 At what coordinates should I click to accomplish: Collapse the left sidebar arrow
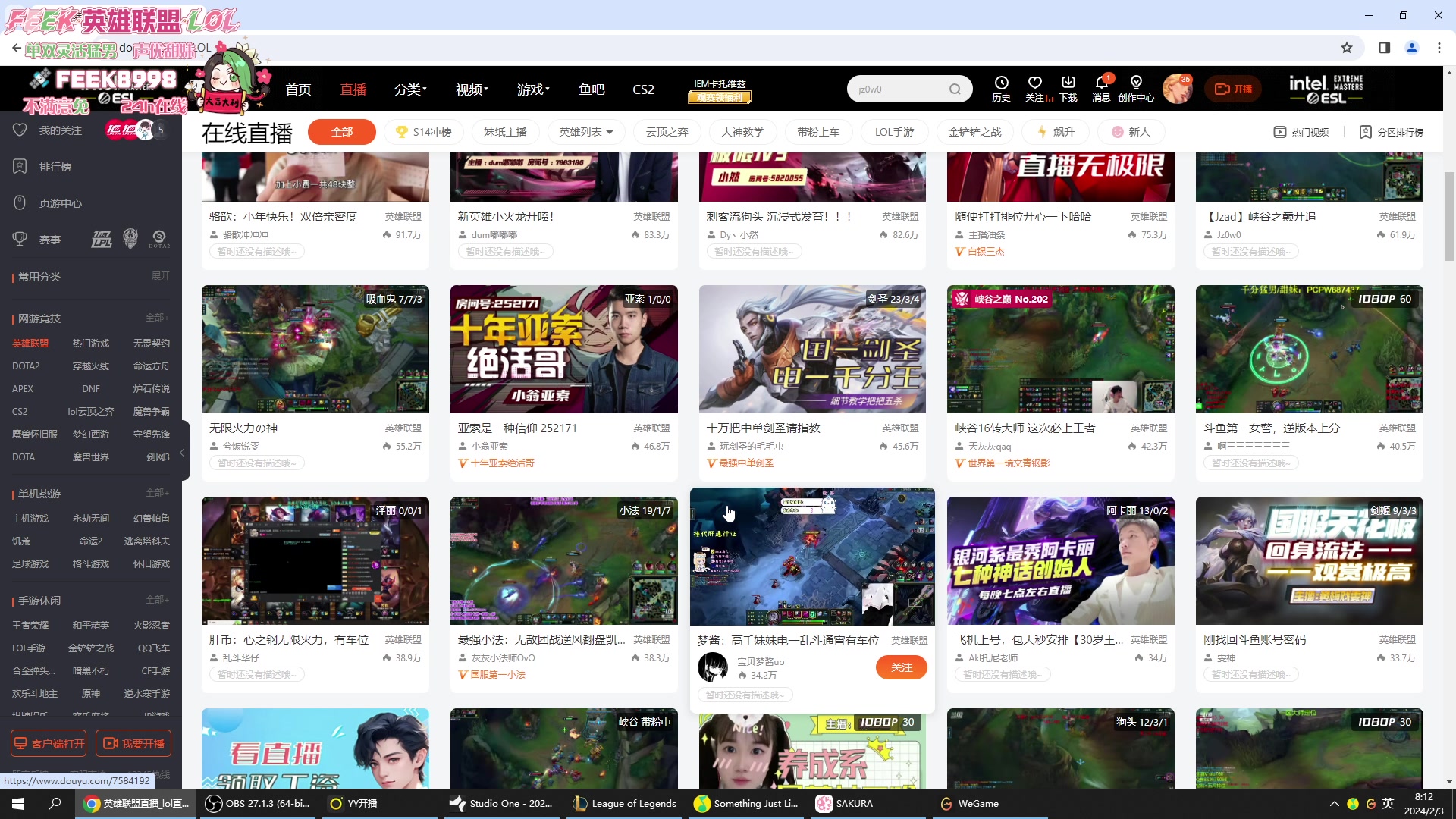(x=182, y=453)
